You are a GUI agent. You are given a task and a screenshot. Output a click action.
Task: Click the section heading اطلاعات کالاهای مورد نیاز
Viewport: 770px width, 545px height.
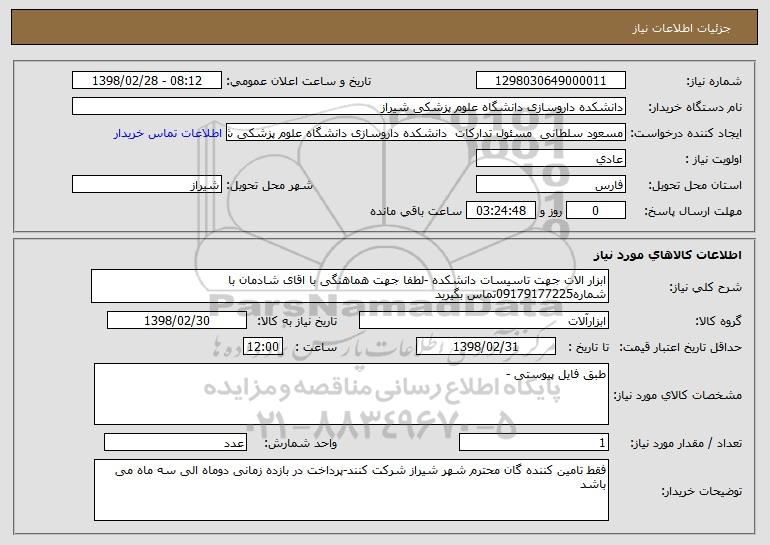point(667,255)
